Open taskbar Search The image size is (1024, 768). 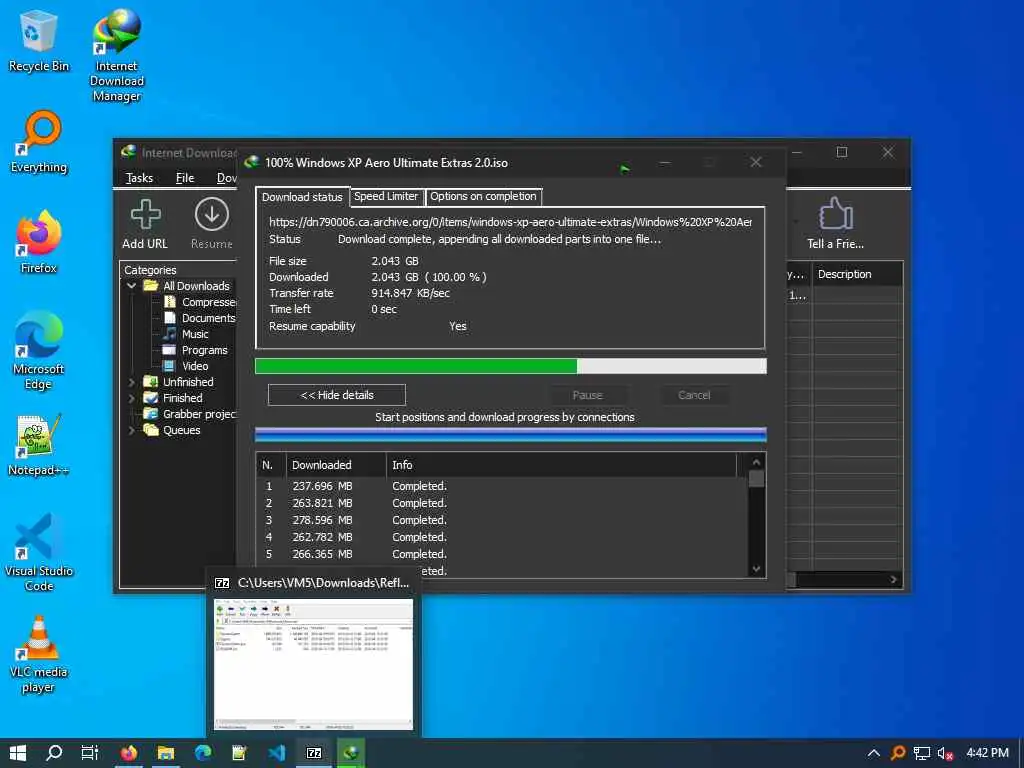tap(54, 753)
